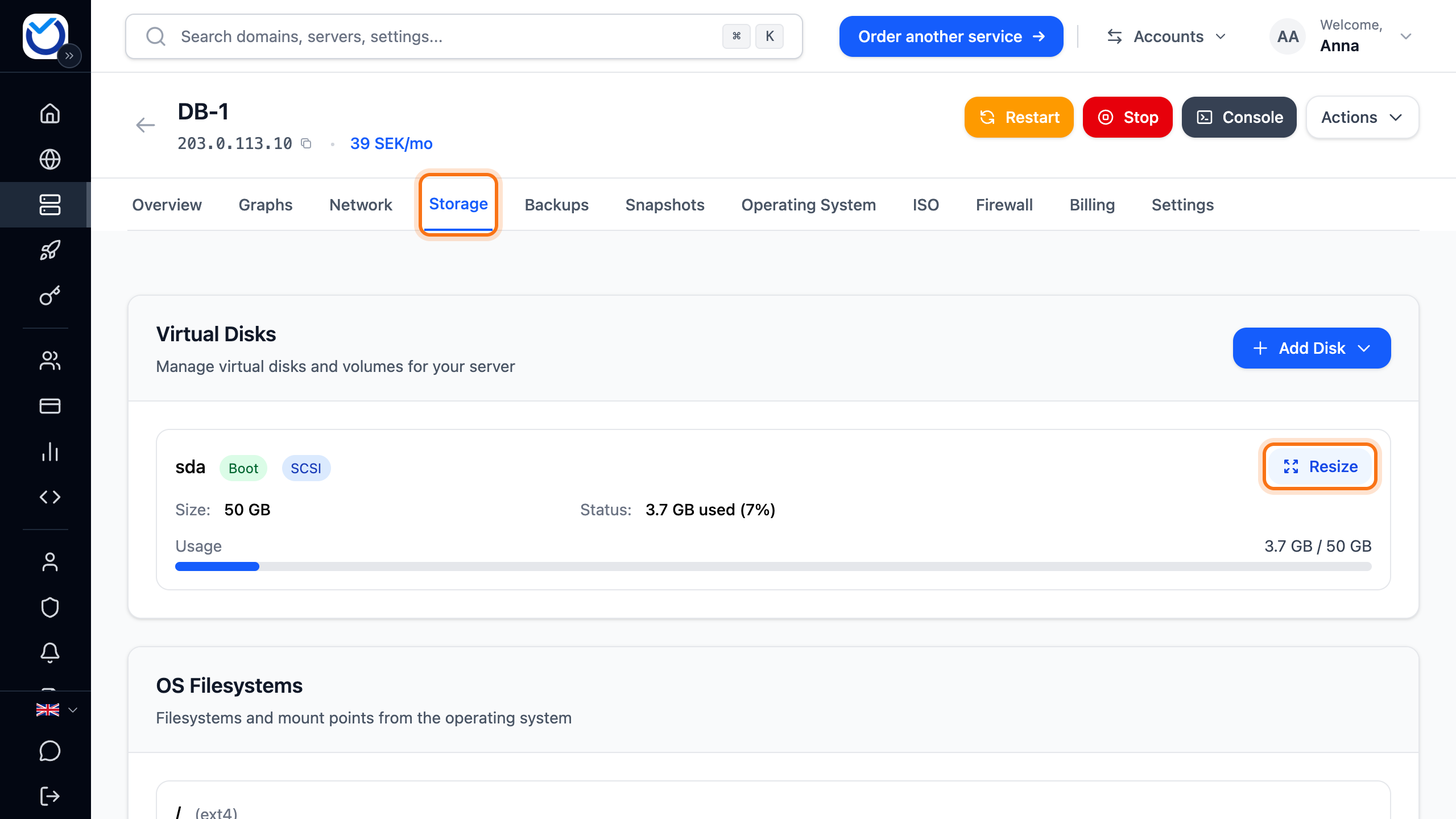Switch to the Firewall tab

coord(1004,205)
